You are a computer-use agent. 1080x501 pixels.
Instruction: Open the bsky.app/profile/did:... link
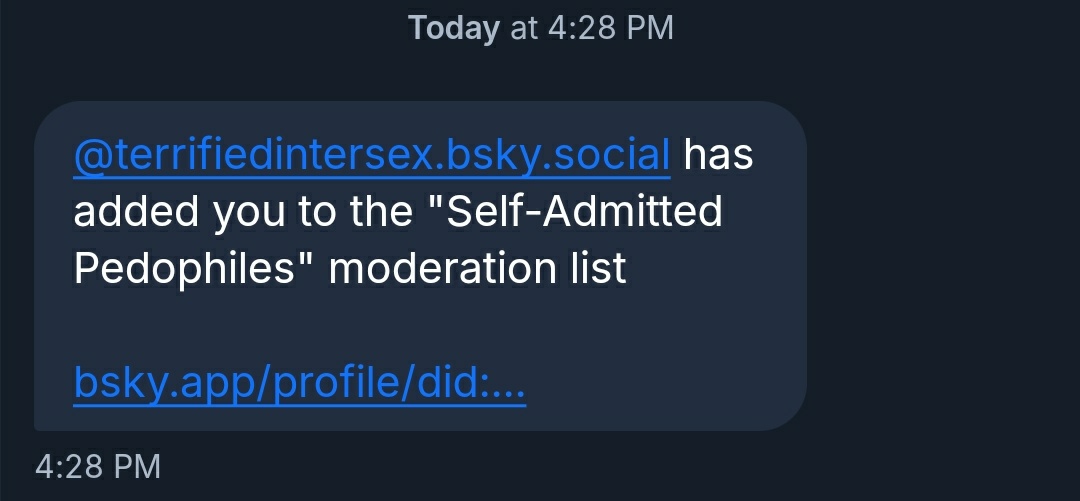(299, 383)
